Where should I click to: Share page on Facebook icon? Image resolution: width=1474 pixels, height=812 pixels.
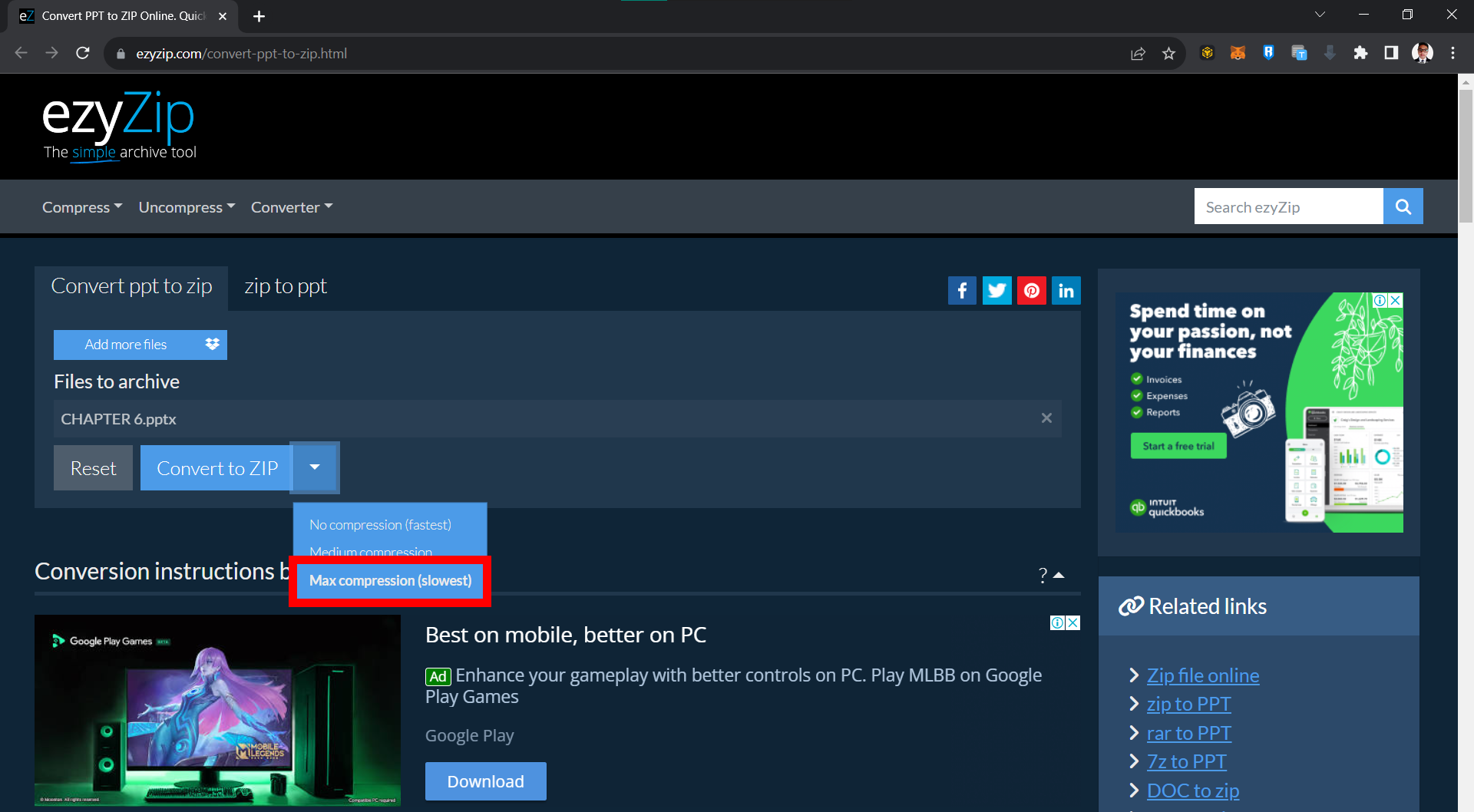pos(962,291)
